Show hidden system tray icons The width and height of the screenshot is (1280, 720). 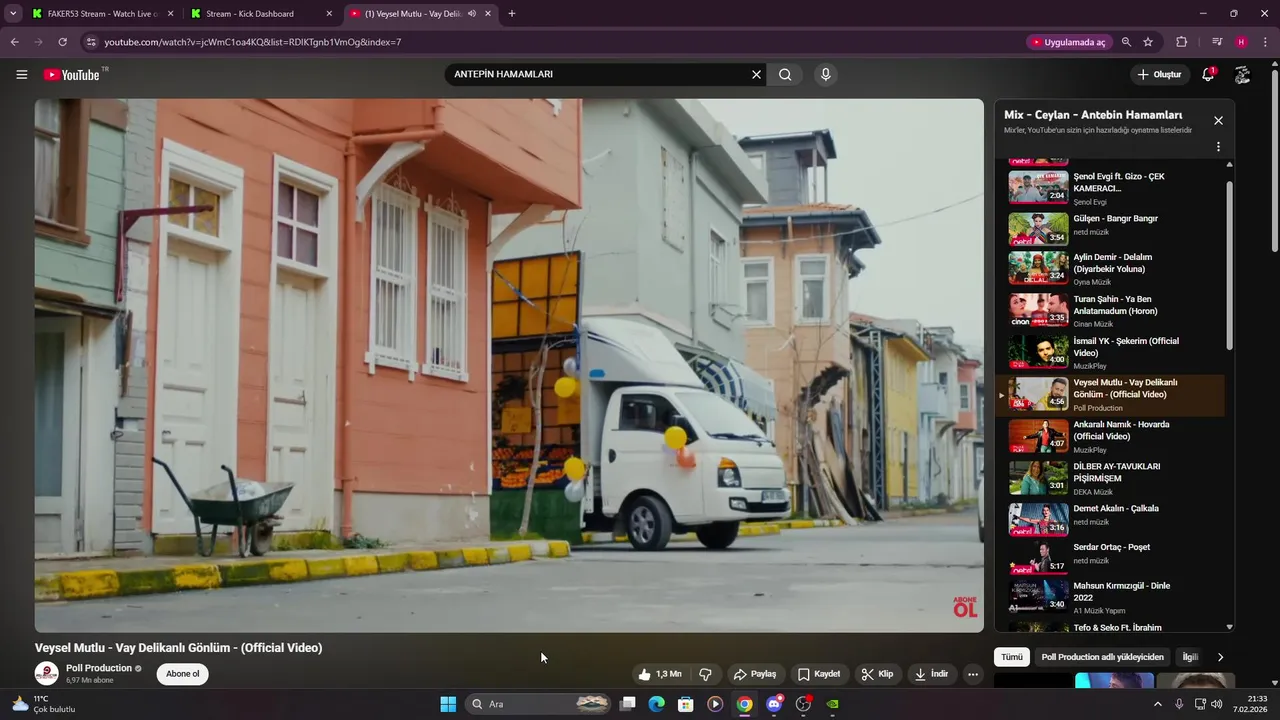1158,704
